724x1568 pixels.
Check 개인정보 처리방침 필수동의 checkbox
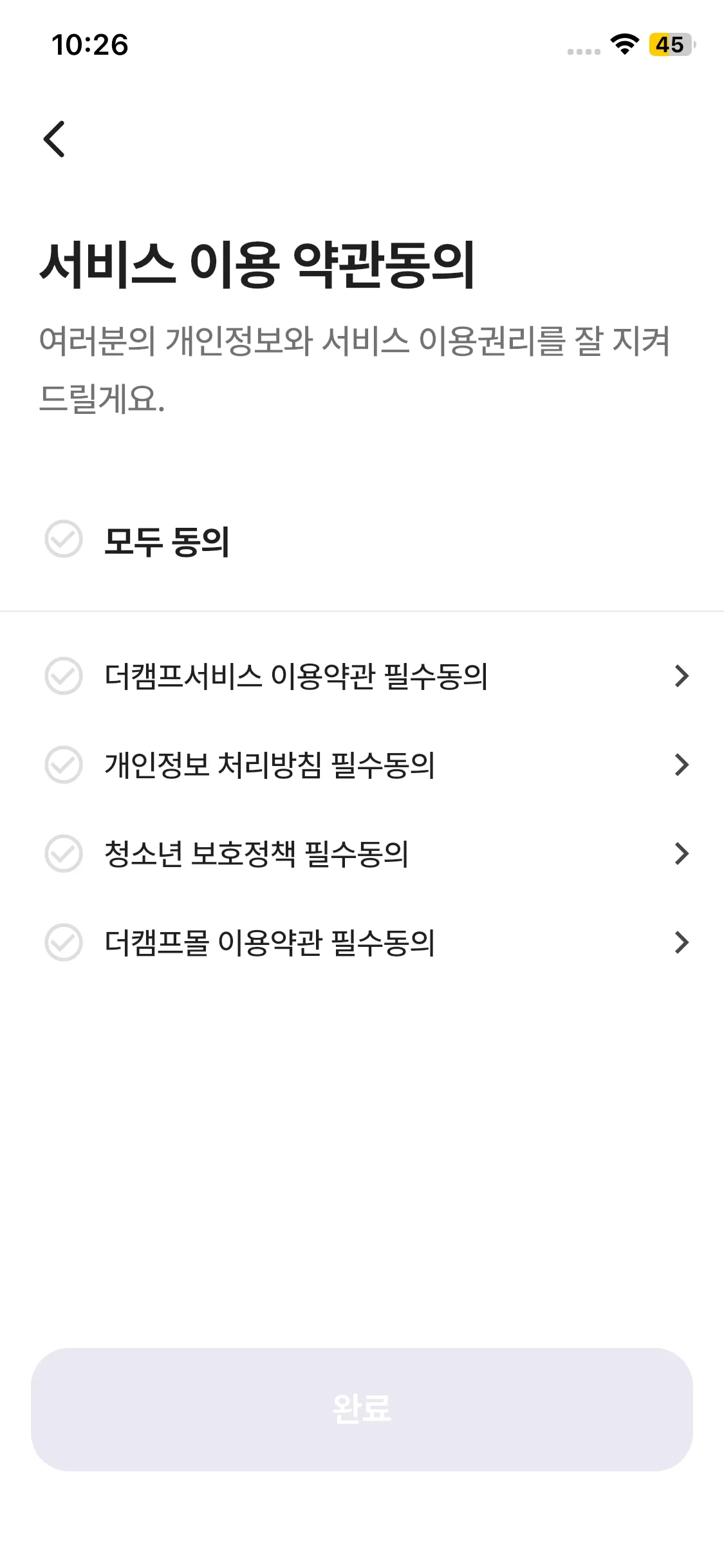pyautogui.click(x=64, y=765)
